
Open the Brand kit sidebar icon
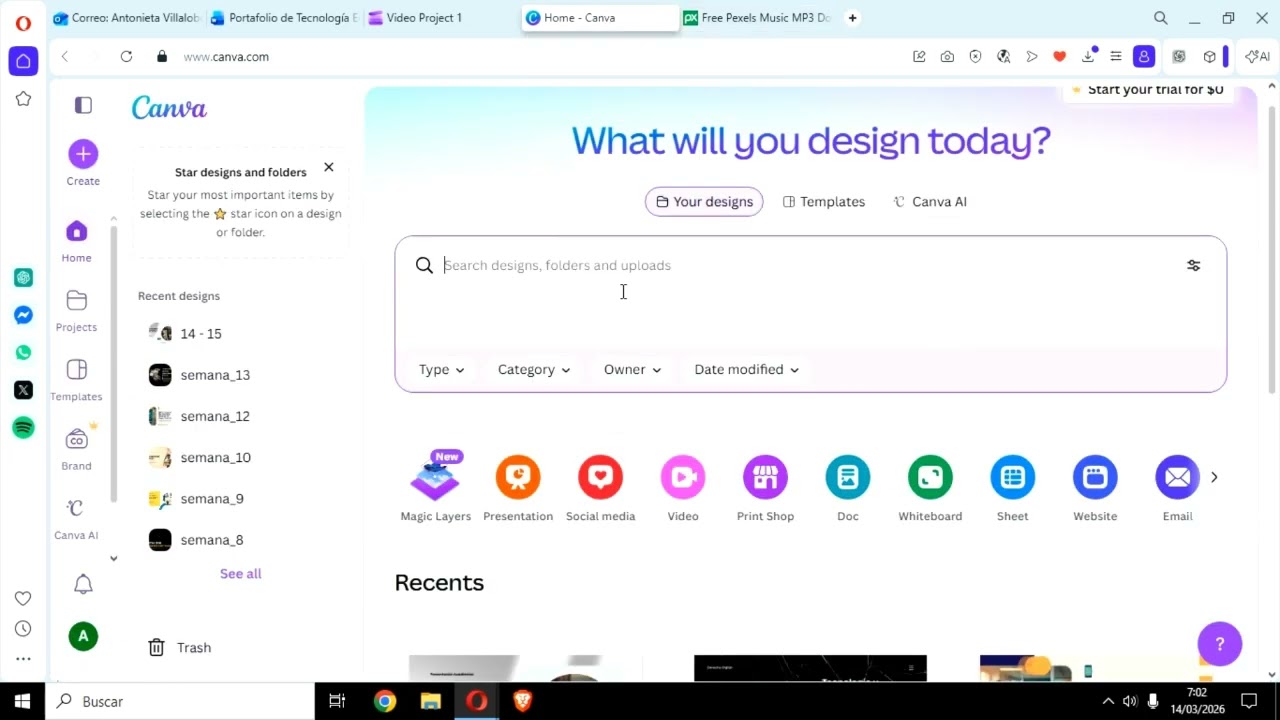tap(76, 439)
